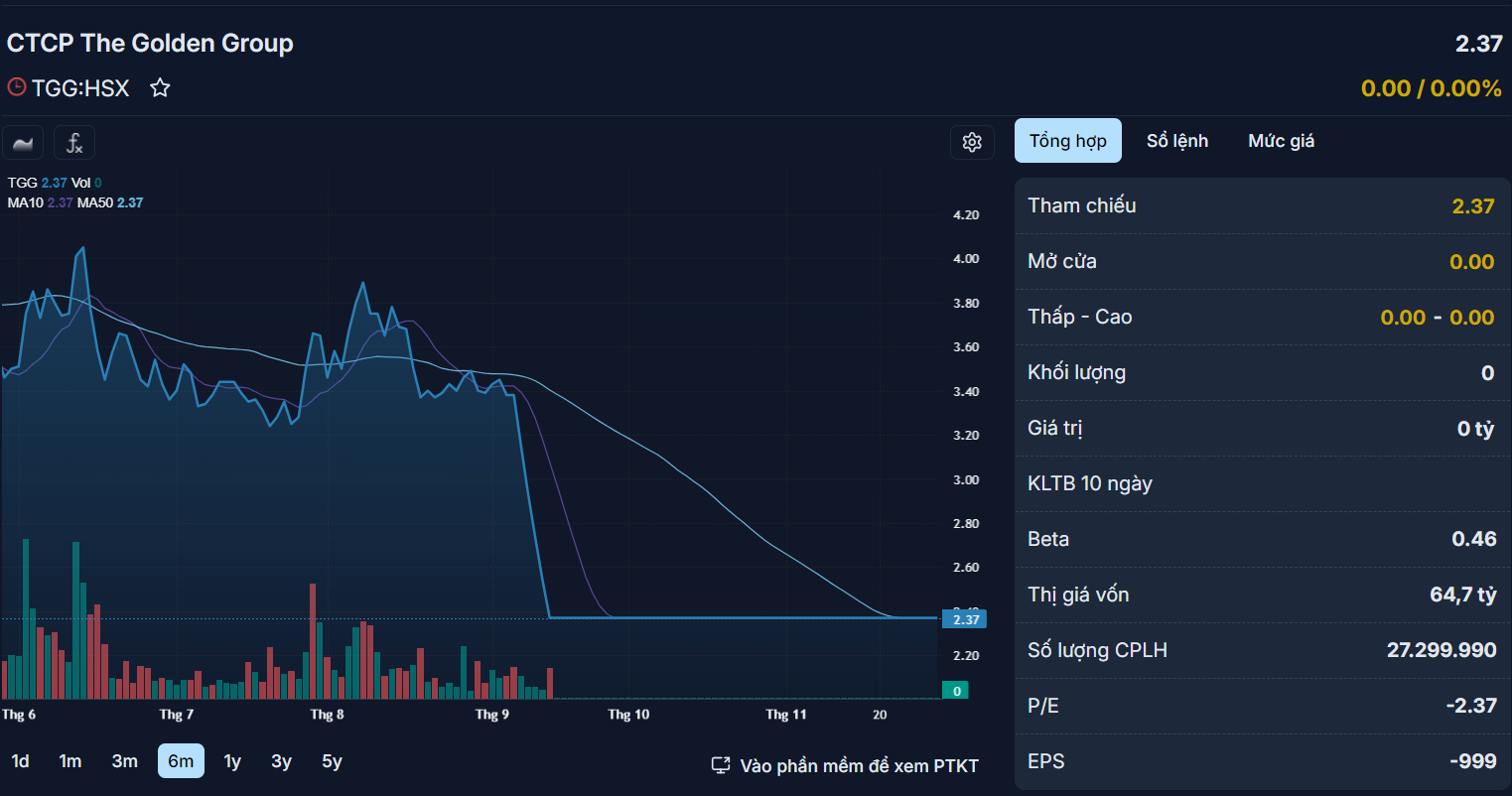Image resolution: width=1512 pixels, height=796 pixels.
Task: Switch chart to 1y range
Action: pos(232,761)
